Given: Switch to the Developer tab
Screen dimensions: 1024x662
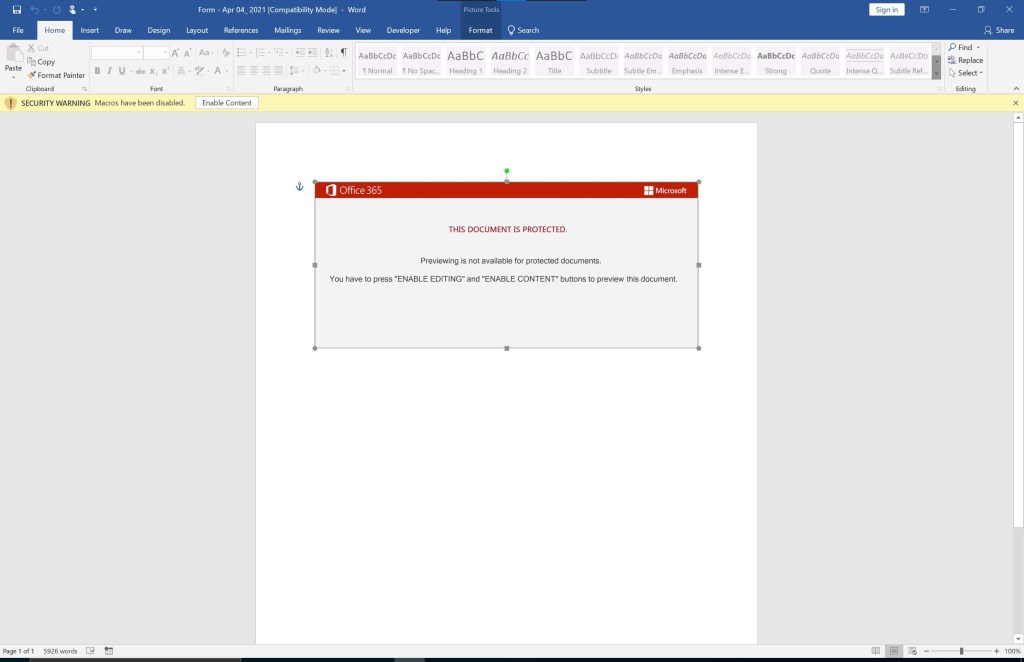Looking at the screenshot, I should point(403,30).
